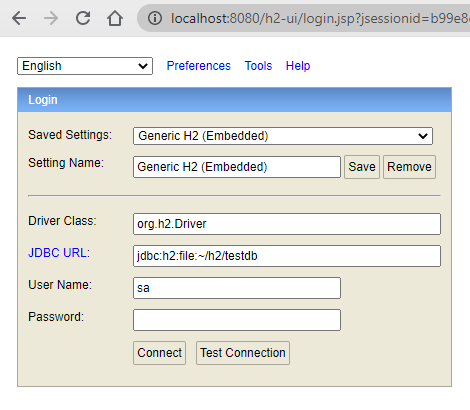Focus the Setting Name text field
Screen dimensions: 470x410
tap(237, 167)
